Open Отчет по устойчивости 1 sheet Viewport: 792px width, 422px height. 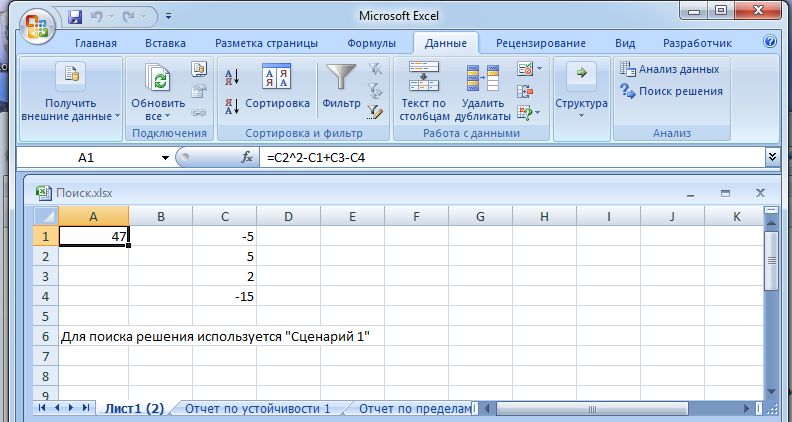[x=258, y=408]
